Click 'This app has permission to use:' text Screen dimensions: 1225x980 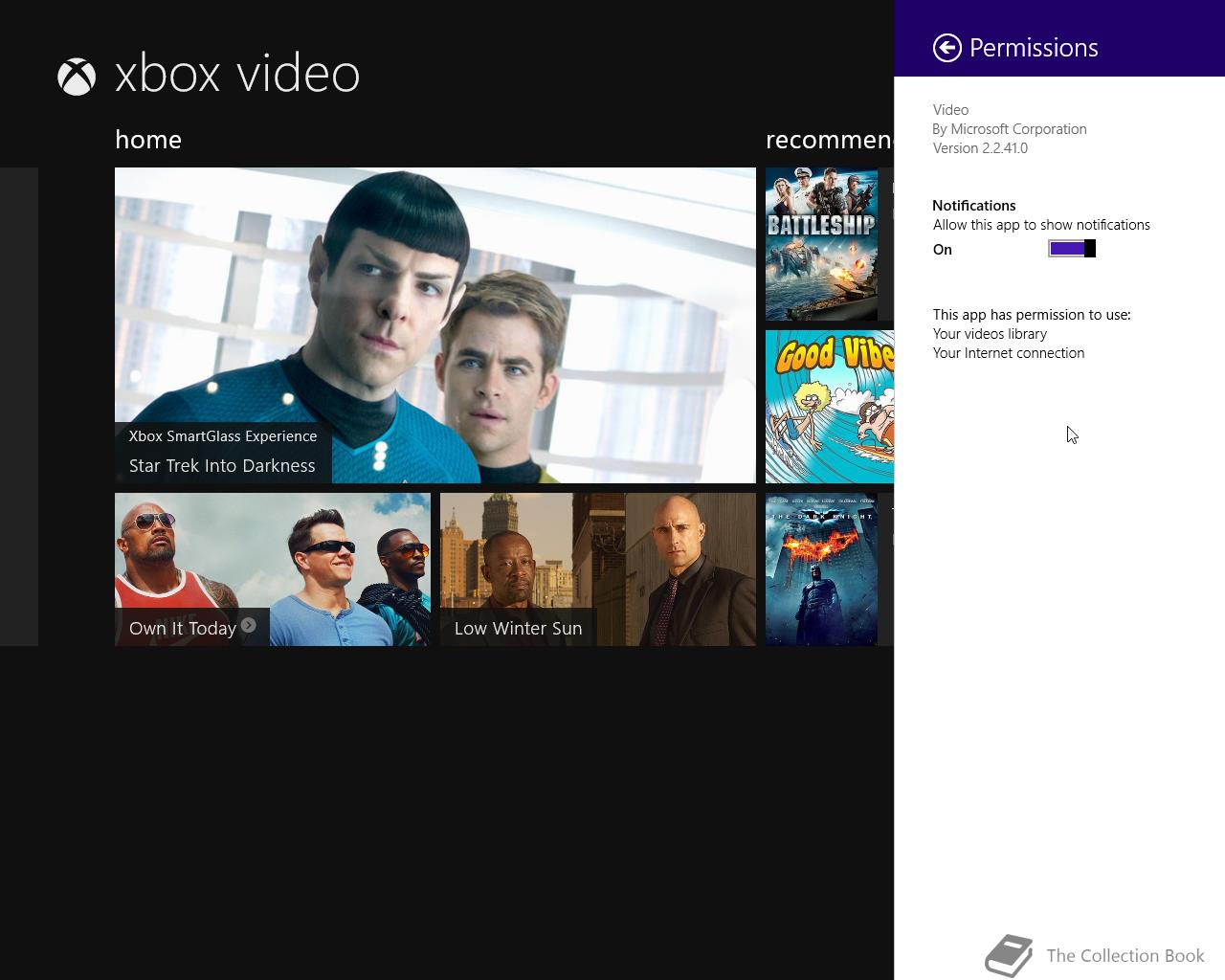point(1032,315)
